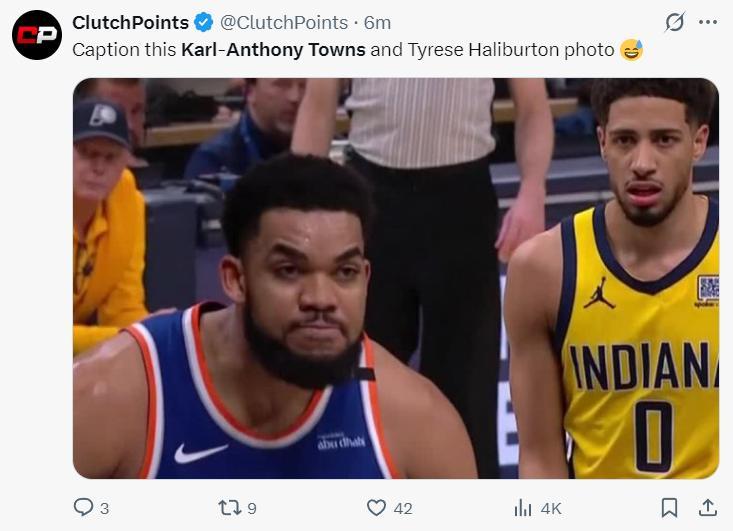This screenshot has width=733, height=531.
Task: Click the ClutchPoints display name
Action: click(x=130, y=22)
